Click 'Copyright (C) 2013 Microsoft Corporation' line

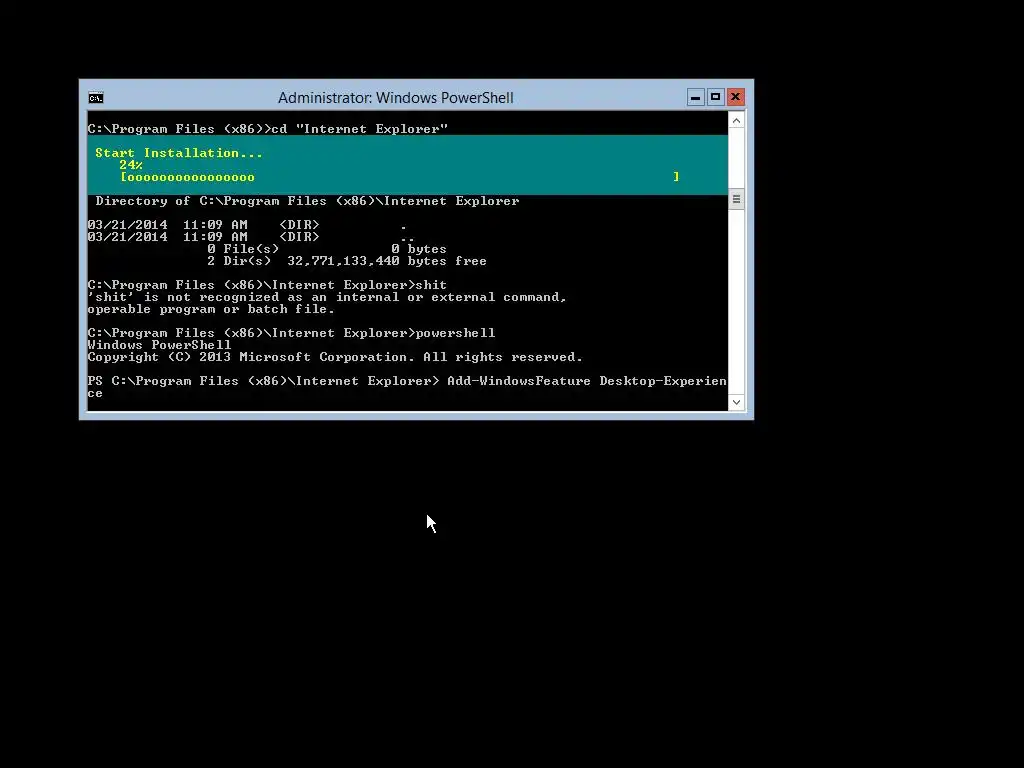click(x=335, y=357)
